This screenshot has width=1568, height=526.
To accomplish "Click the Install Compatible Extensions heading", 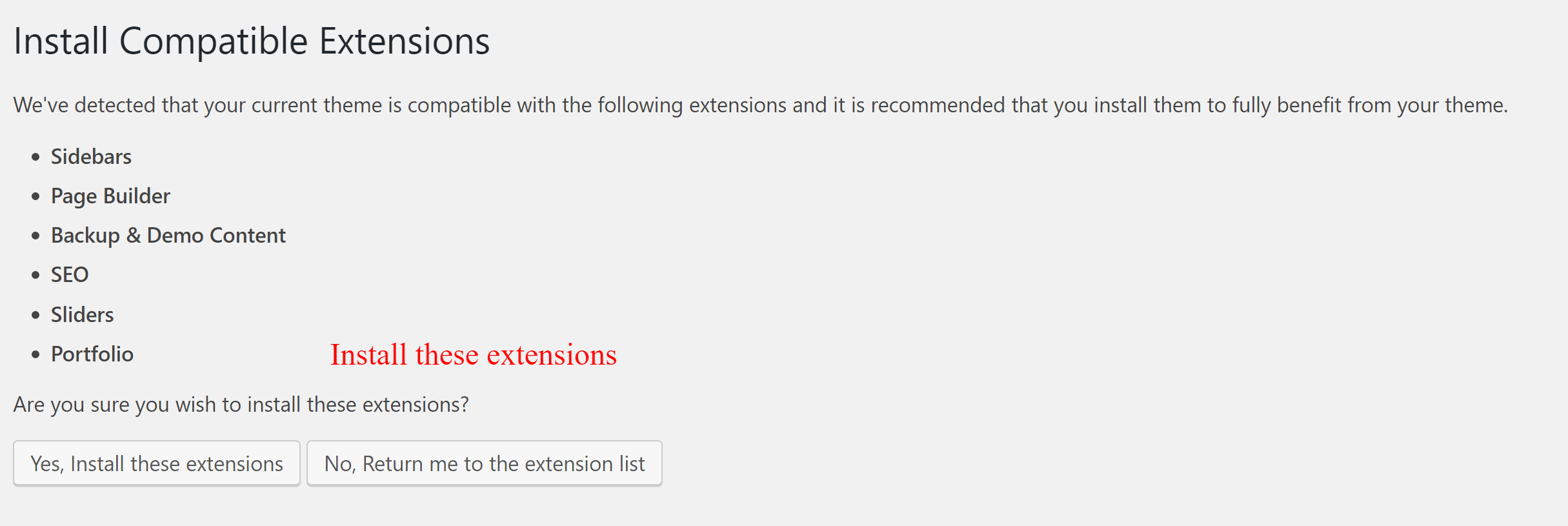I will [252, 41].
